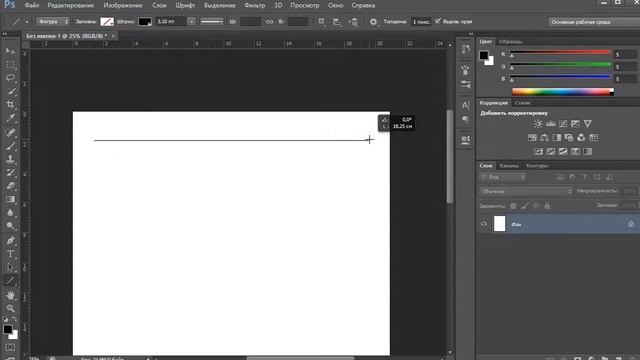Select the Crop tool
The height and width of the screenshot is (360, 640).
[11, 104]
